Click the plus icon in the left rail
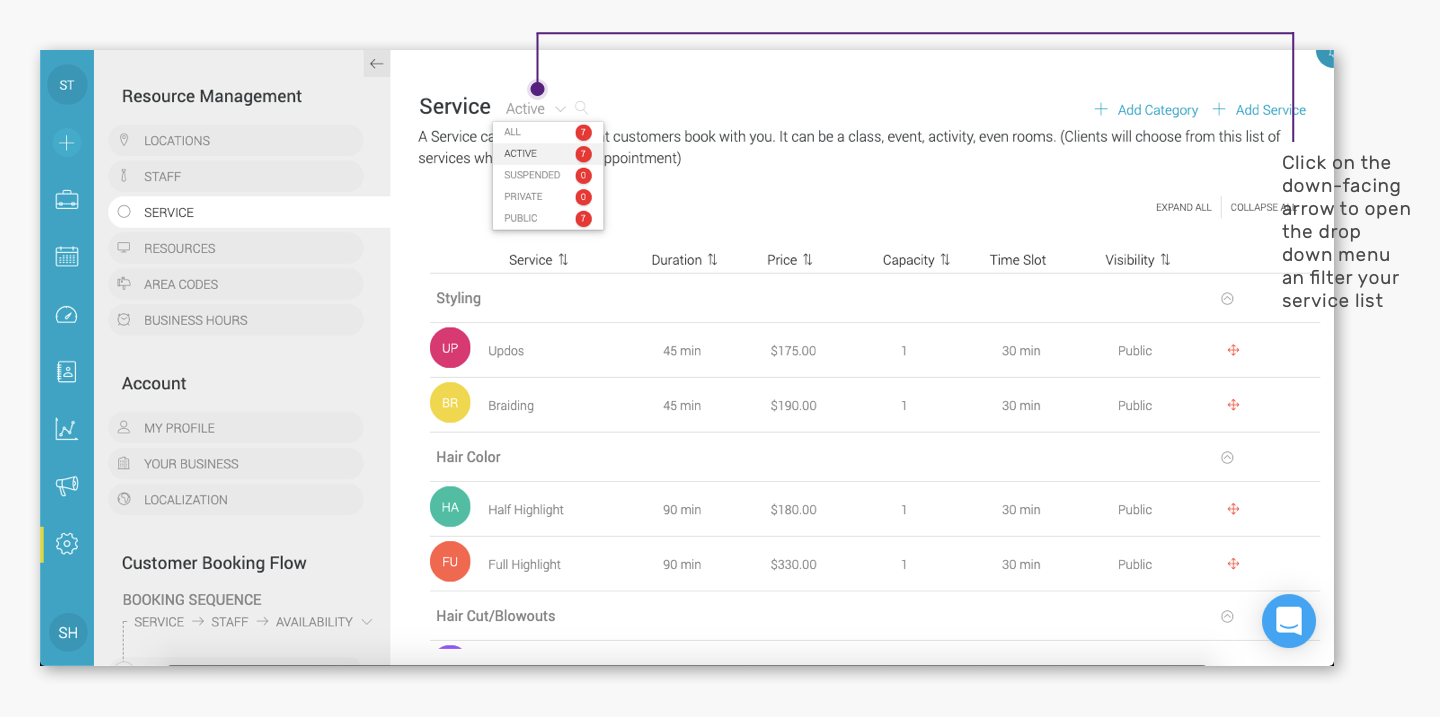This screenshot has height=718, width=1440. tap(67, 143)
